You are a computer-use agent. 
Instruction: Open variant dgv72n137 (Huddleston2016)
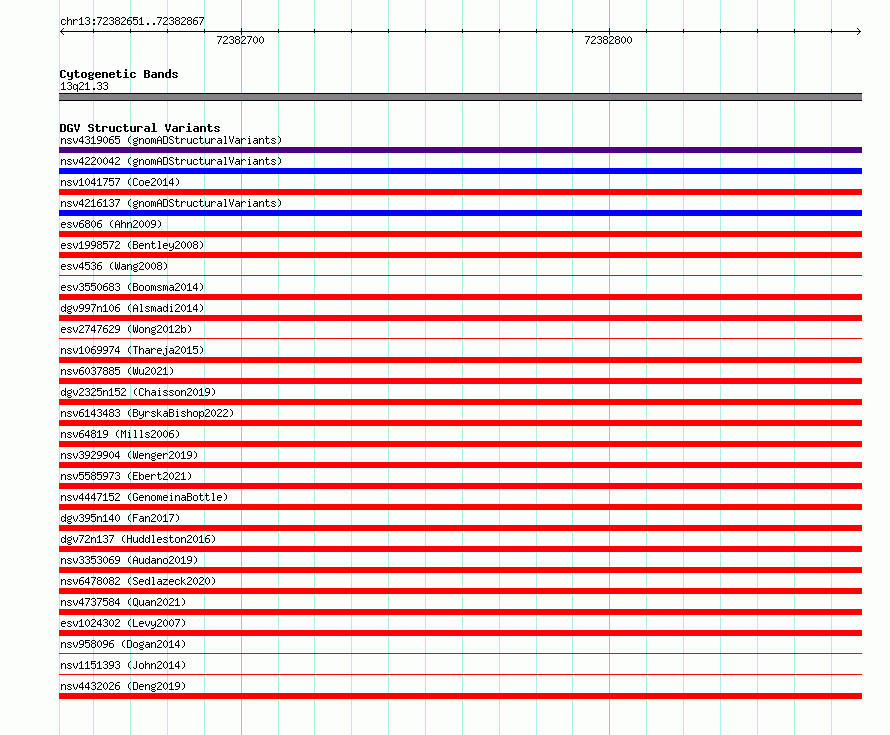pos(138,539)
